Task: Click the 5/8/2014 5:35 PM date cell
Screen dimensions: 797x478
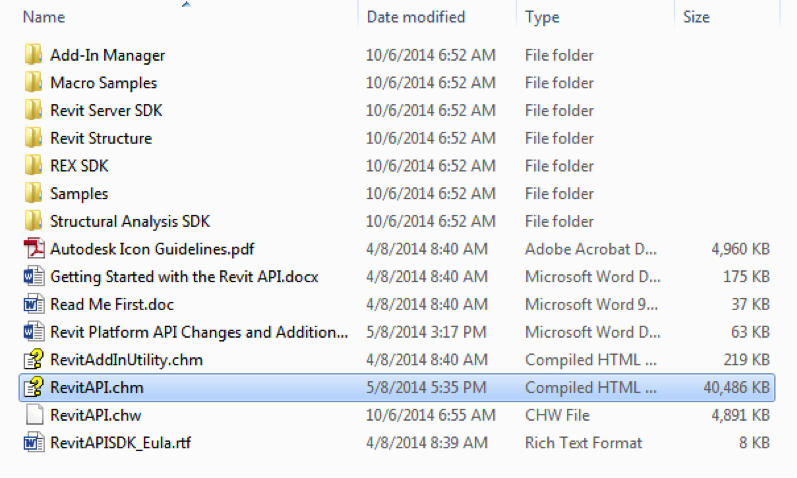Action: (x=426, y=387)
